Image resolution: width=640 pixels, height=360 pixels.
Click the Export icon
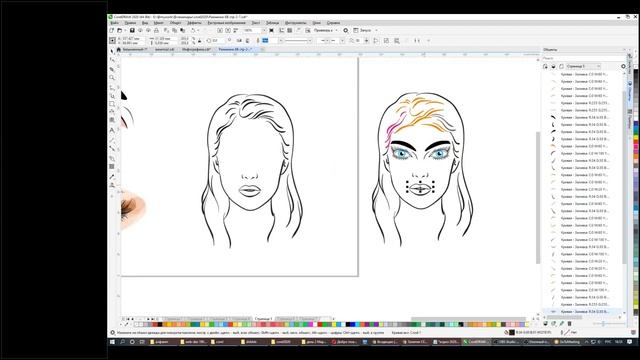(x=228, y=30)
